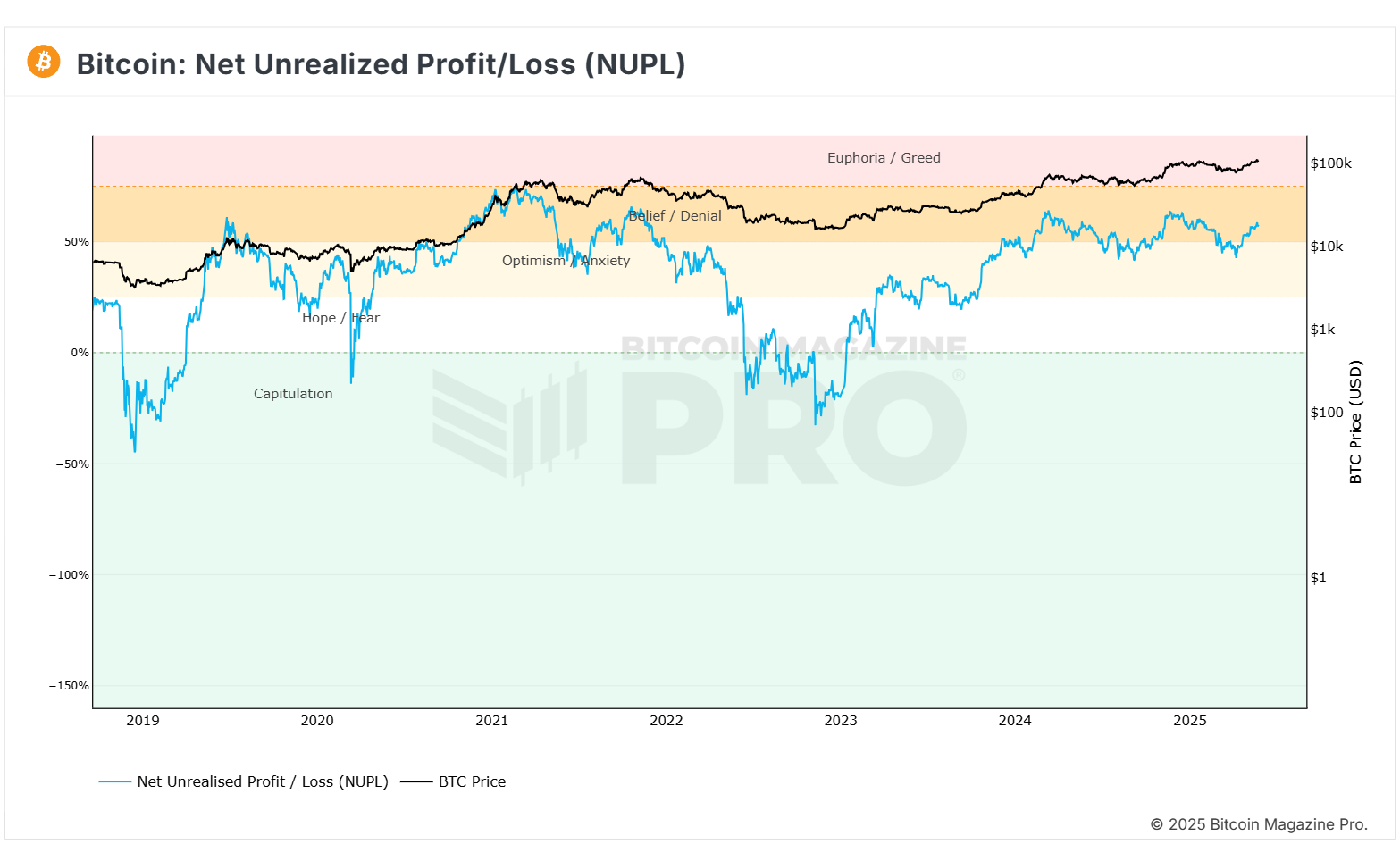This screenshot has width=1400, height=844.
Task: Click the 2023 x-axis tick label
Action: (841, 721)
